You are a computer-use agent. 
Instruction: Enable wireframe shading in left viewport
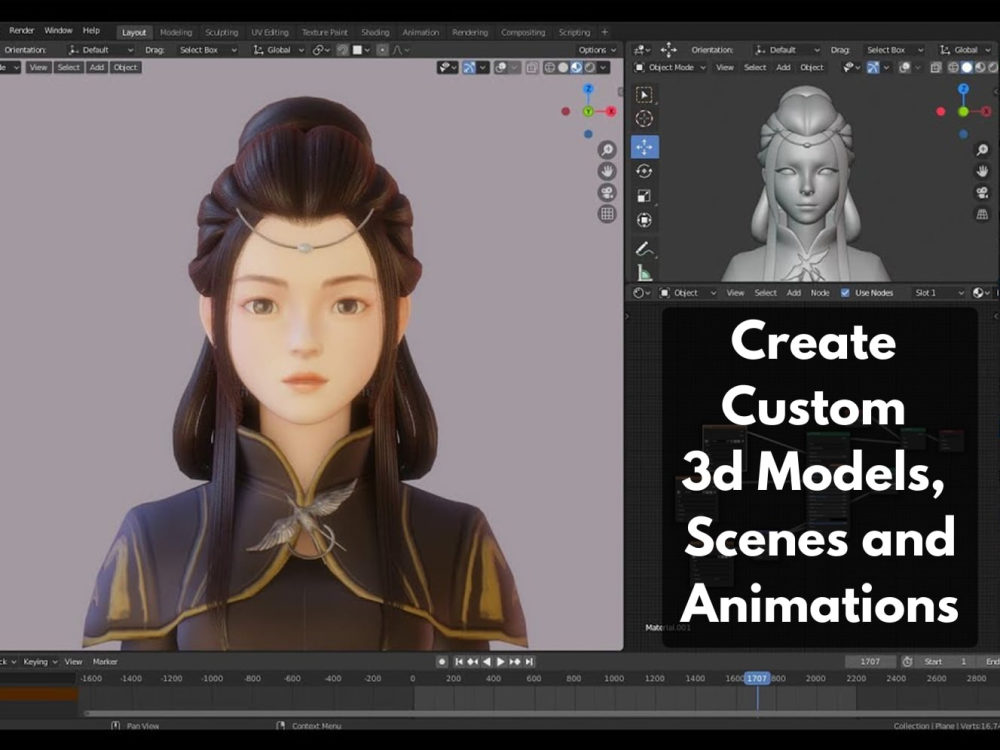tap(549, 68)
